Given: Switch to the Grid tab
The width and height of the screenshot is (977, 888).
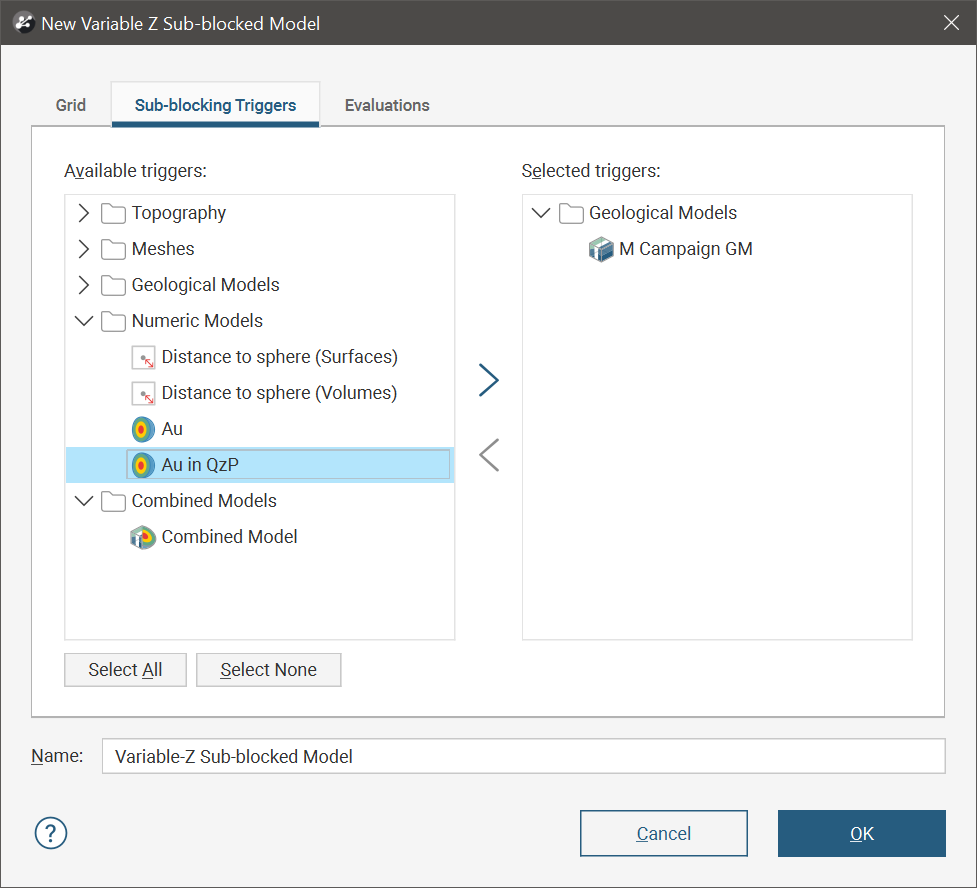Looking at the screenshot, I should pos(71,105).
